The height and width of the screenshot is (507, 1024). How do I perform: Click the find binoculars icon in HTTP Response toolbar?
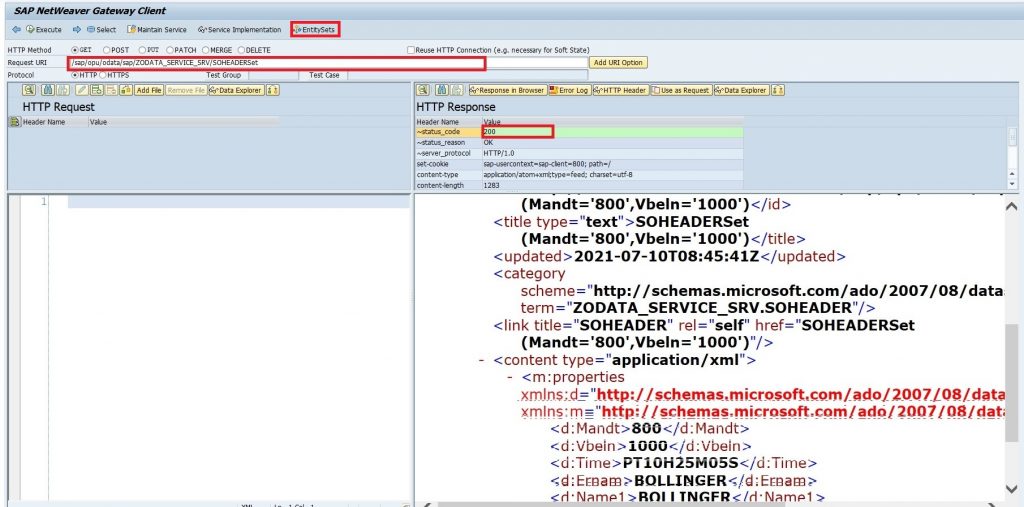tap(441, 90)
